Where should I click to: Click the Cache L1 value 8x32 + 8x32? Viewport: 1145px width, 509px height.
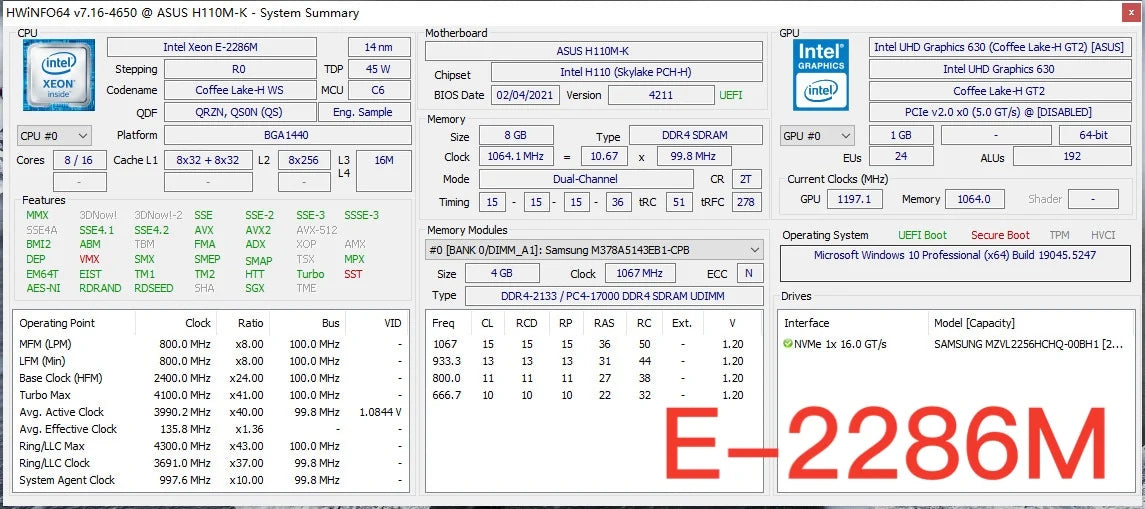click(x=208, y=160)
